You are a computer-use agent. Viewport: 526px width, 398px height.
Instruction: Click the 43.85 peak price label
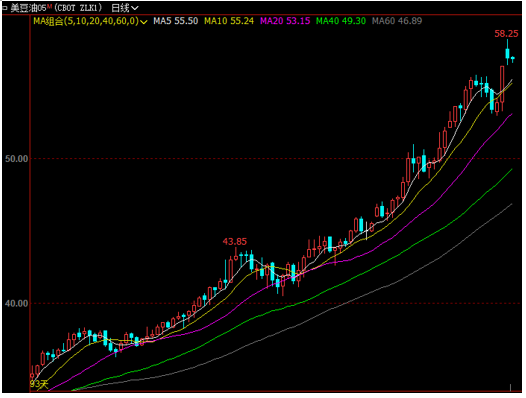[x=234, y=242]
